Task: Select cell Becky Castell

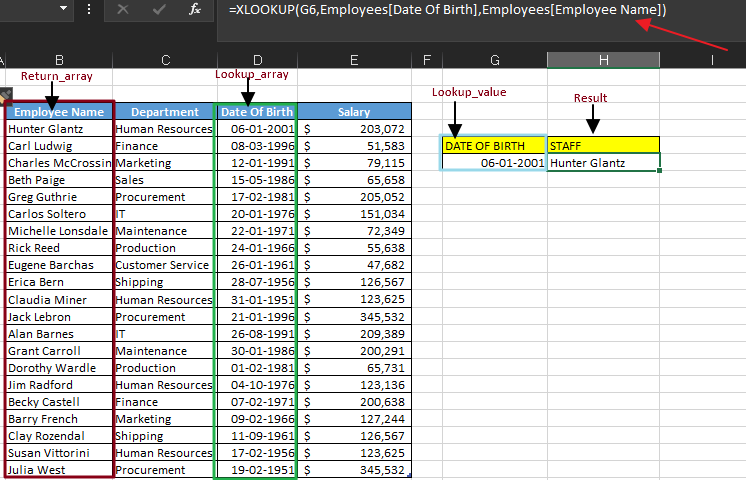Action: coord(59,402)
